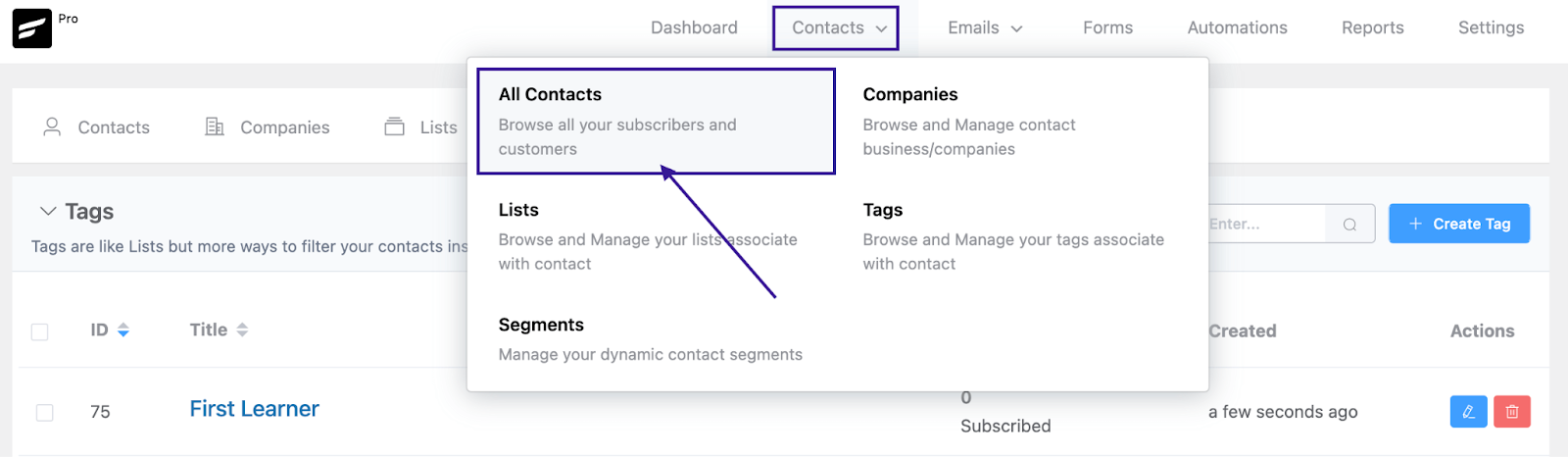
Task: Collapse the Tags section chevron
Action: click(47, 212)
